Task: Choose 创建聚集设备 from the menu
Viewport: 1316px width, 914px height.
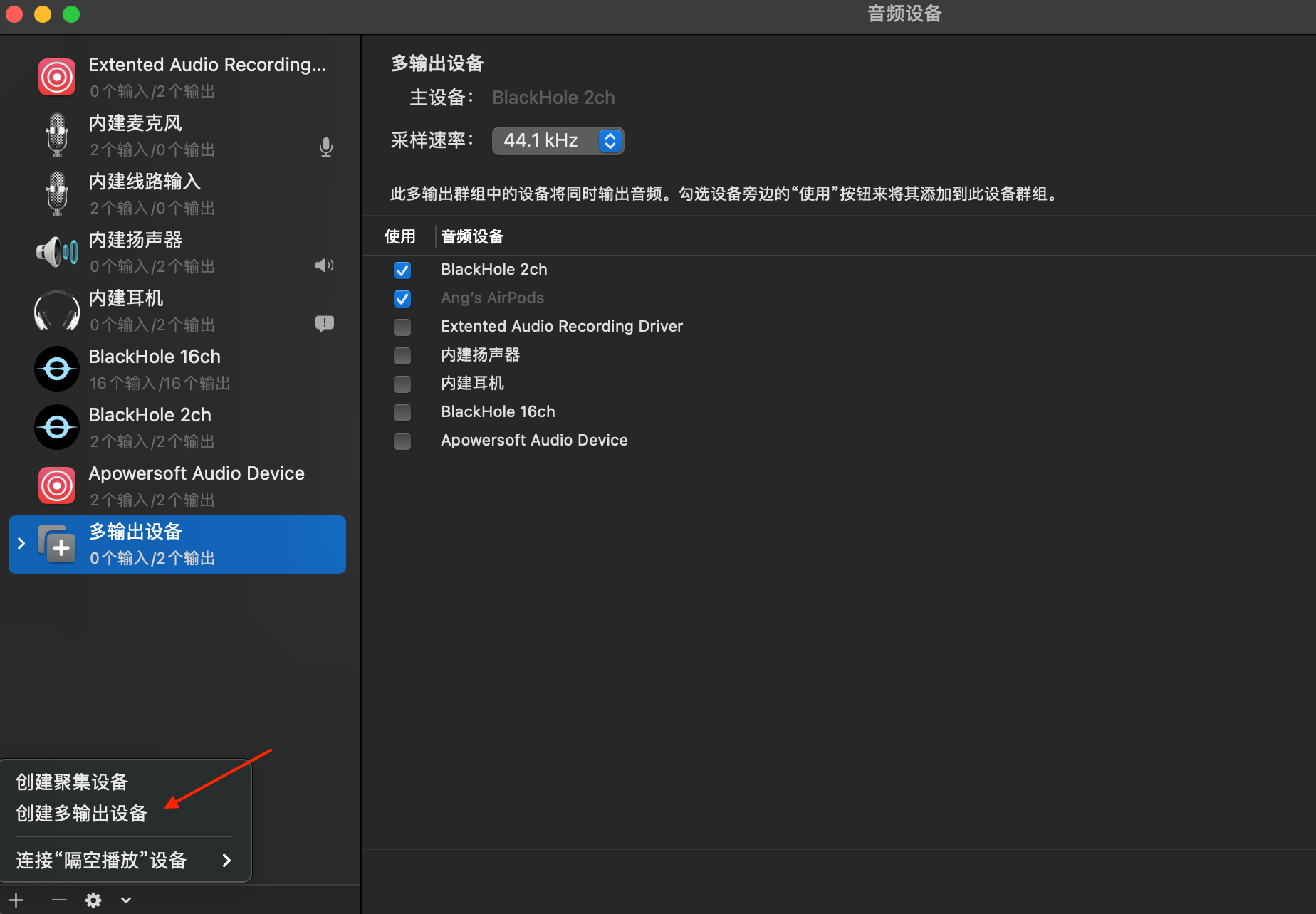Action: (x=72, y=782)
